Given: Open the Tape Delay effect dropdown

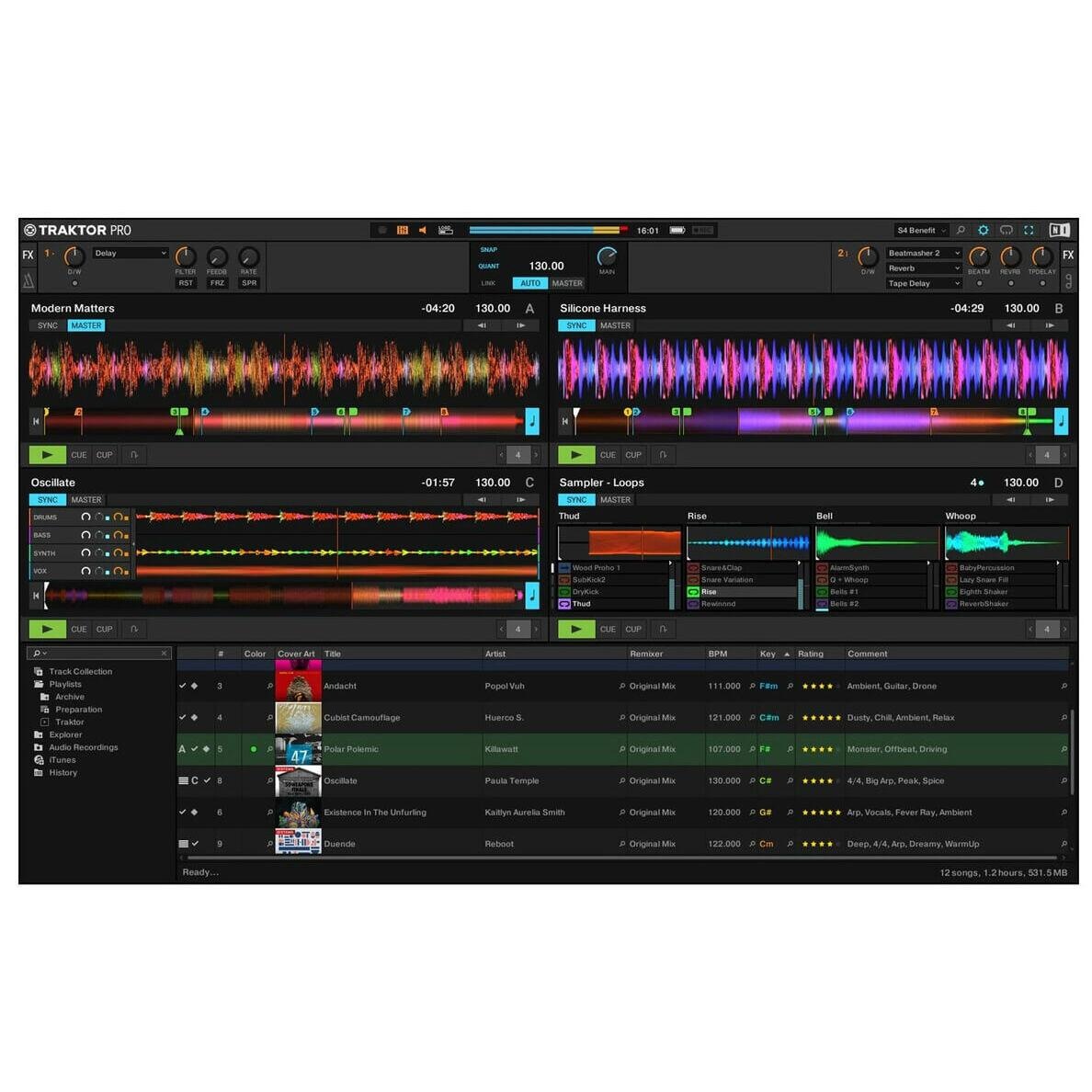Looking at the screenshot, I should pos(924,283).
